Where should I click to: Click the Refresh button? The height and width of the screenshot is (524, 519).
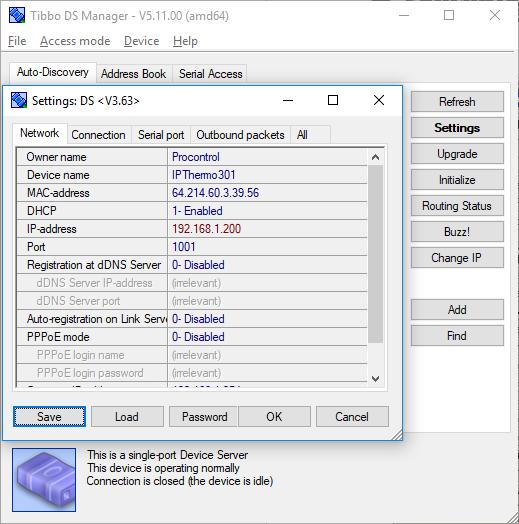457,102
